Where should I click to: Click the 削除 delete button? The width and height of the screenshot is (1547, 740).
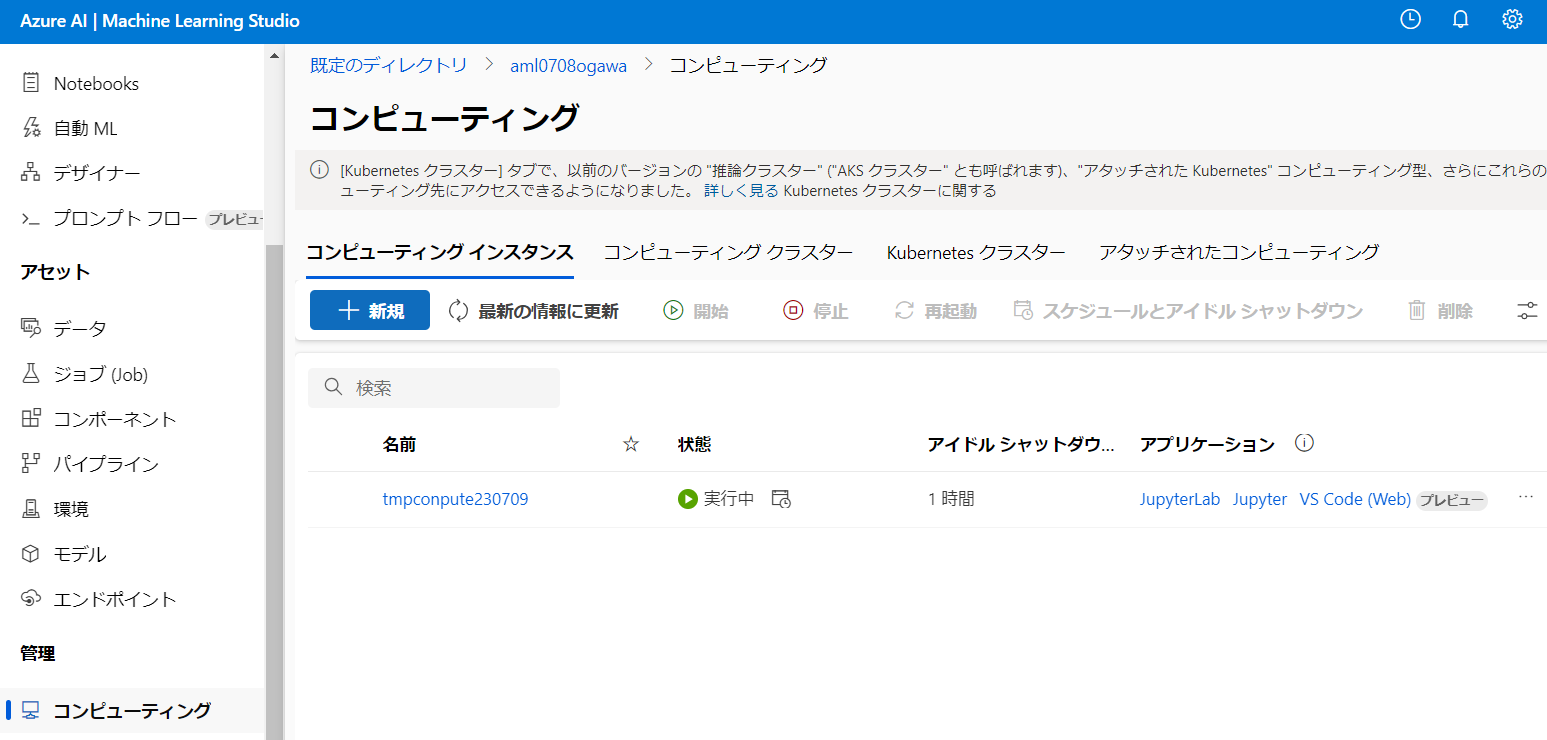click(x=1441, y=310)
